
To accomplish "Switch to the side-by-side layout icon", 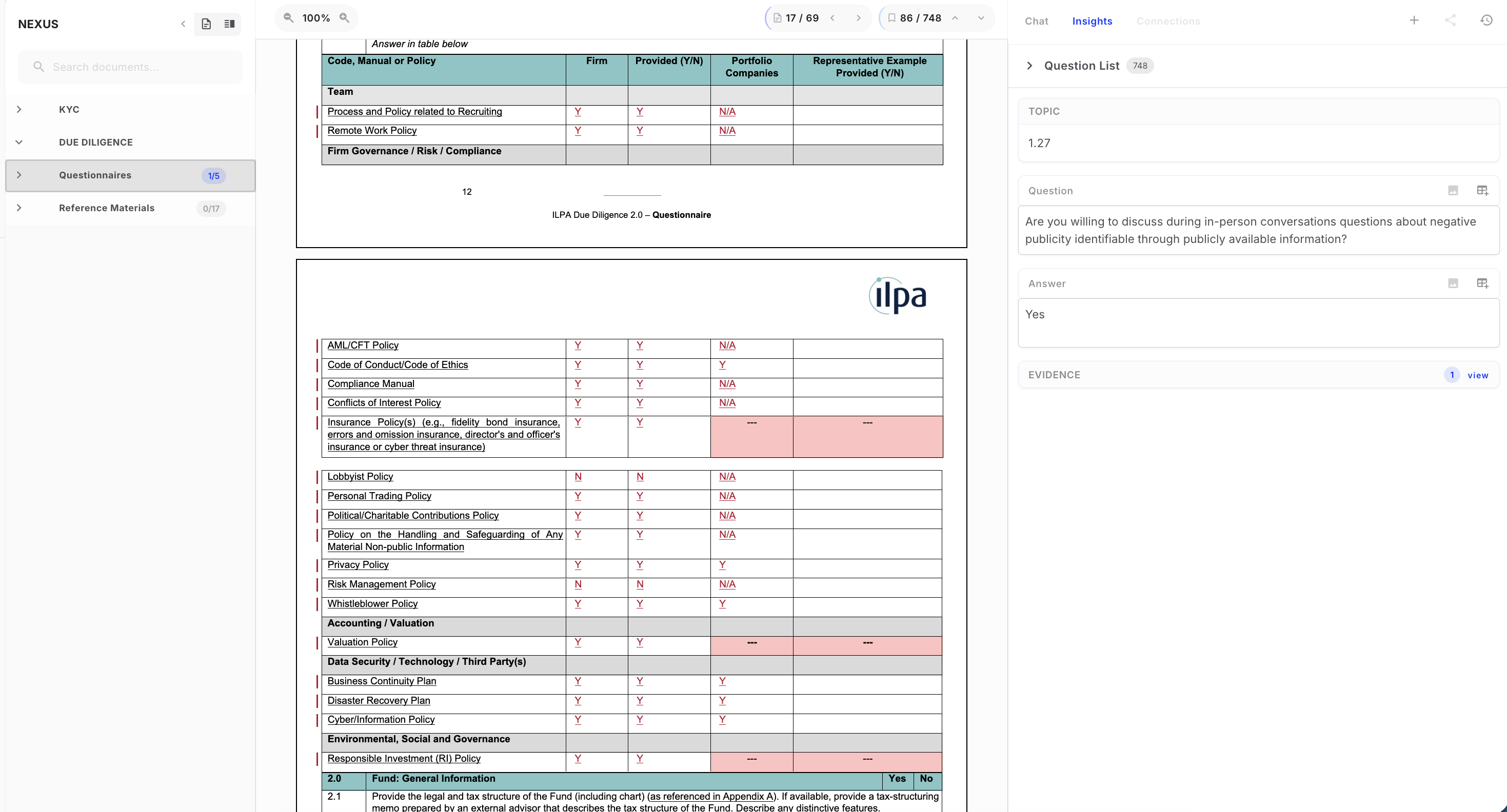I will tap(229, 24).
